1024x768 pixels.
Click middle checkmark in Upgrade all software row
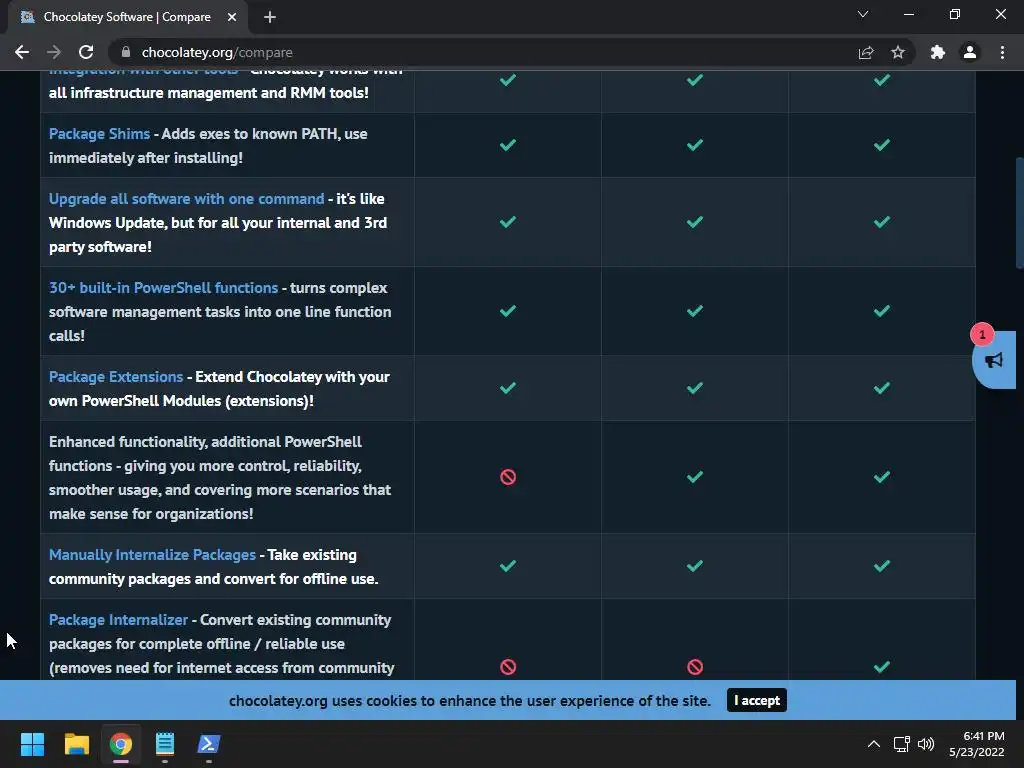[695, 222]
